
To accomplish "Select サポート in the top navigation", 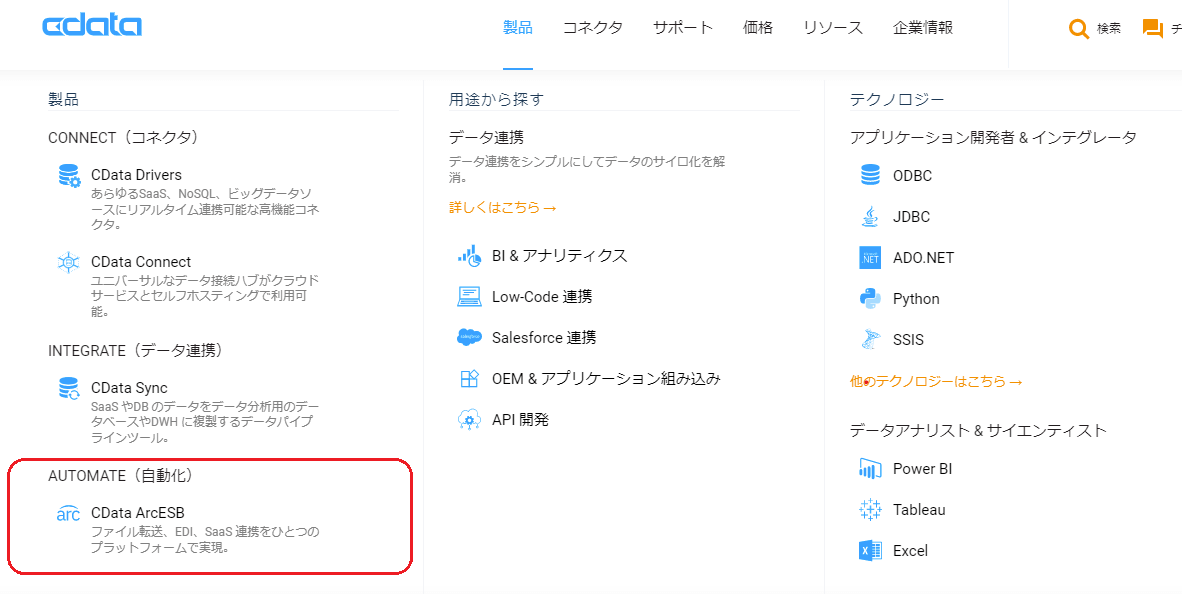I will (683, 28).
